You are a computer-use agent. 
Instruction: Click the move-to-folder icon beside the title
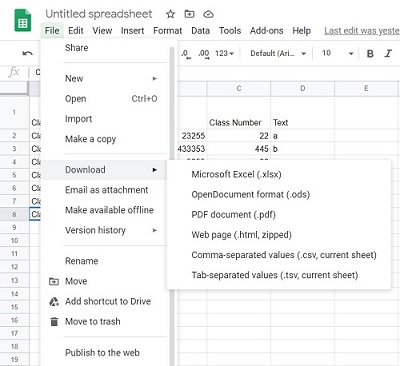tap(189, 14)
